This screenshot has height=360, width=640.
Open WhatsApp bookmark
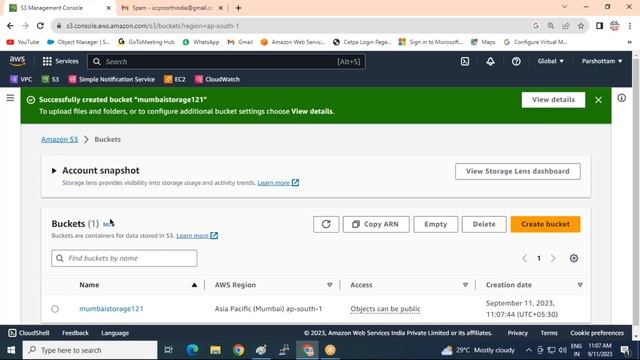[x=201, y=42]
